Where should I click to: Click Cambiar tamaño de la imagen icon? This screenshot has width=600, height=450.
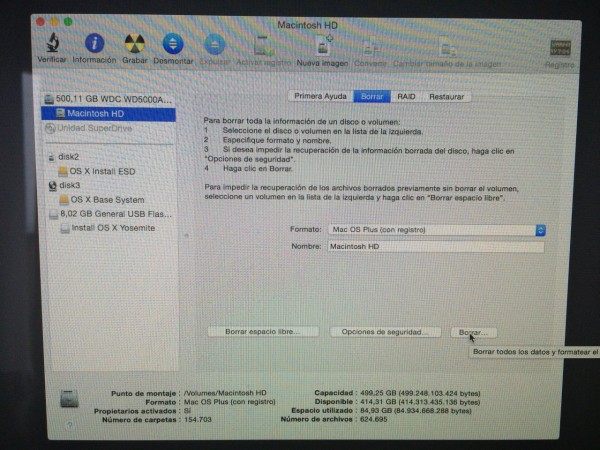(447, 49)
